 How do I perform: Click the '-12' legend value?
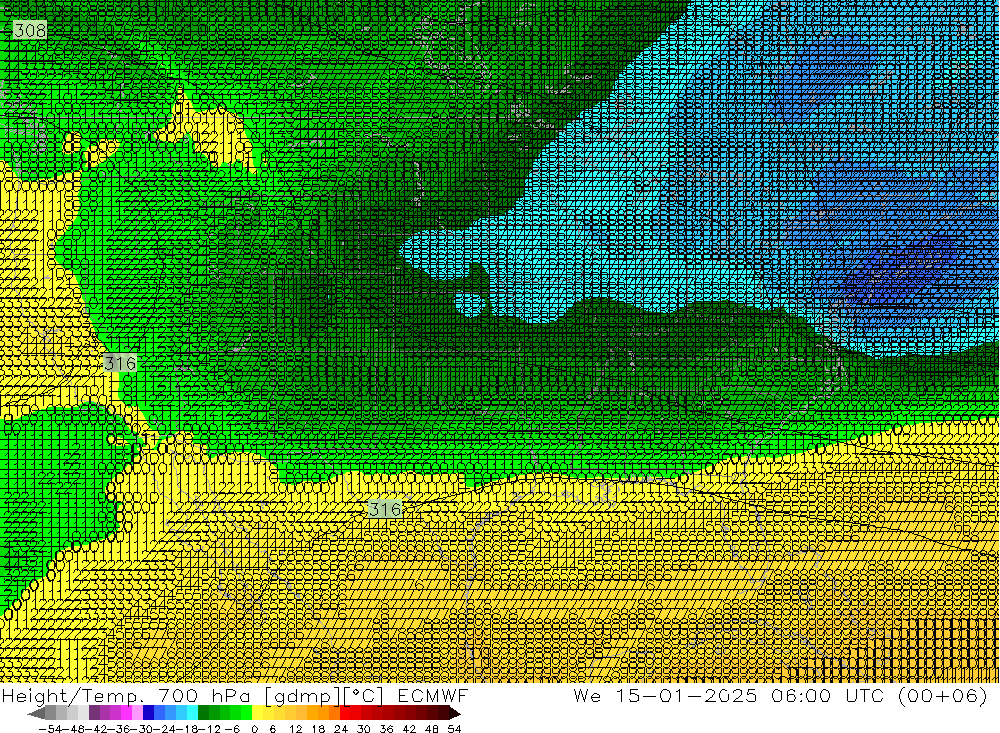click(x=209, y=729)
